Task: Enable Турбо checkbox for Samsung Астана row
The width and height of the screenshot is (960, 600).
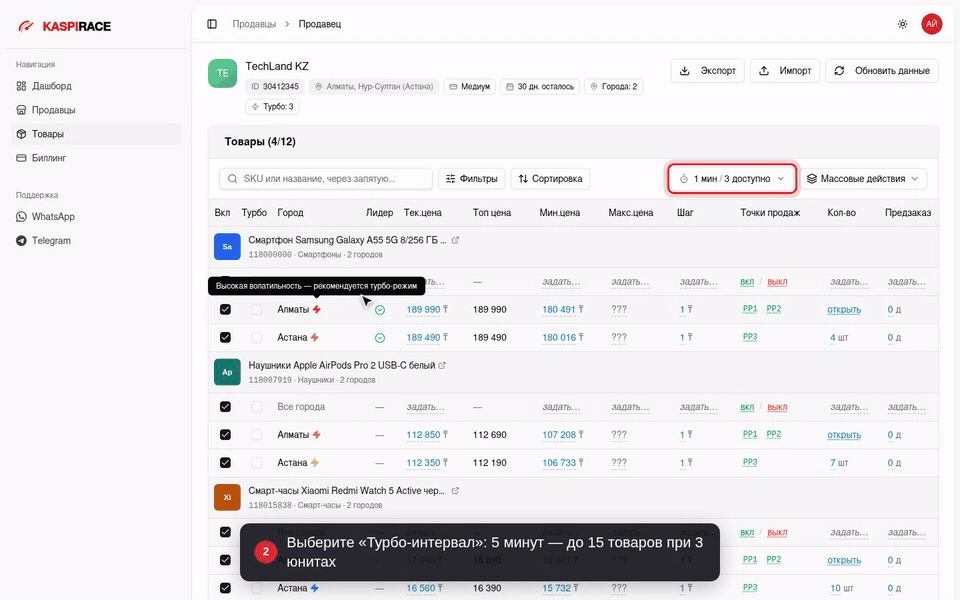Action: 257,337
